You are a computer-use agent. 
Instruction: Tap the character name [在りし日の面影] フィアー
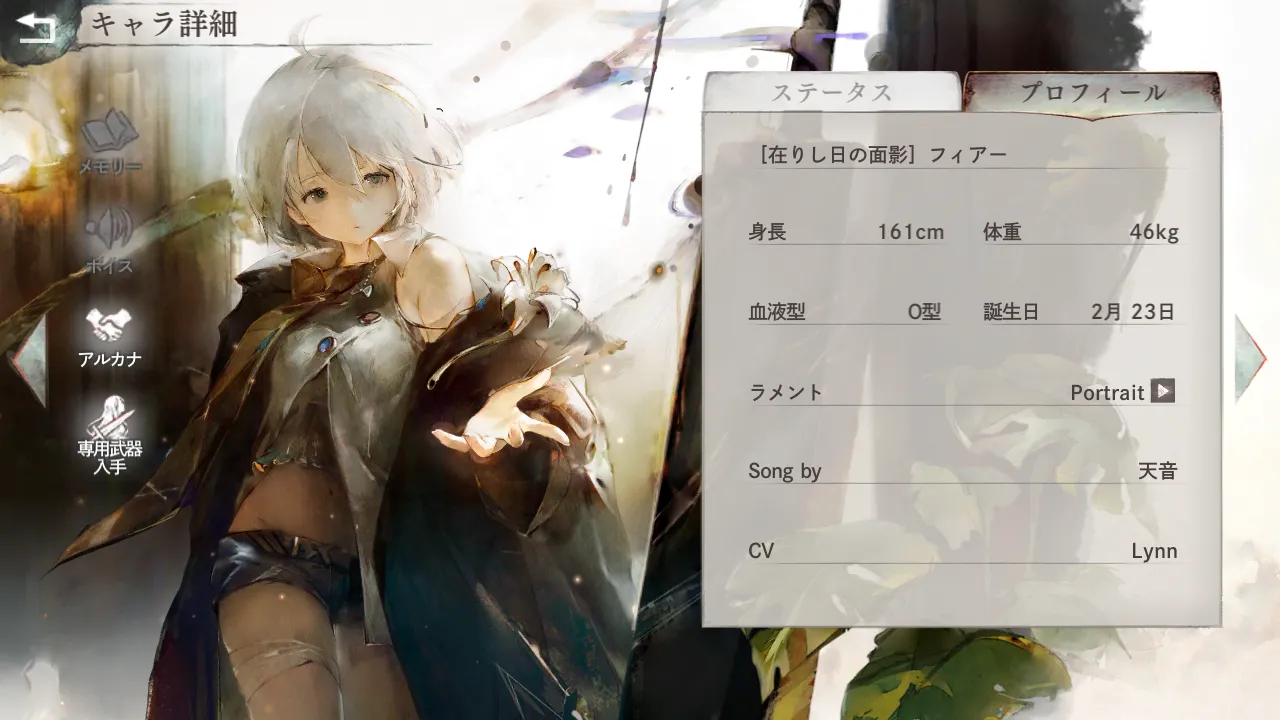[x=882, y=154]
